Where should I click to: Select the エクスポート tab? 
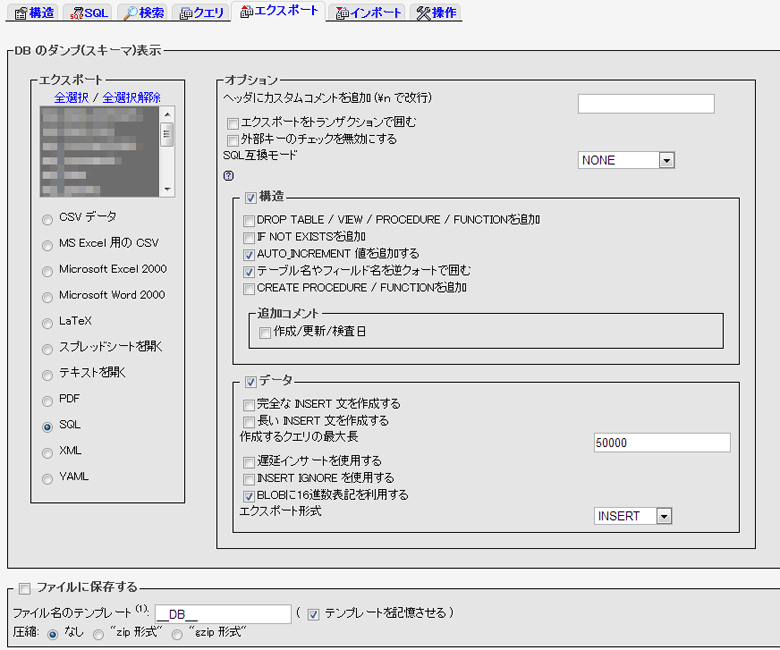[x=279, y=11]
